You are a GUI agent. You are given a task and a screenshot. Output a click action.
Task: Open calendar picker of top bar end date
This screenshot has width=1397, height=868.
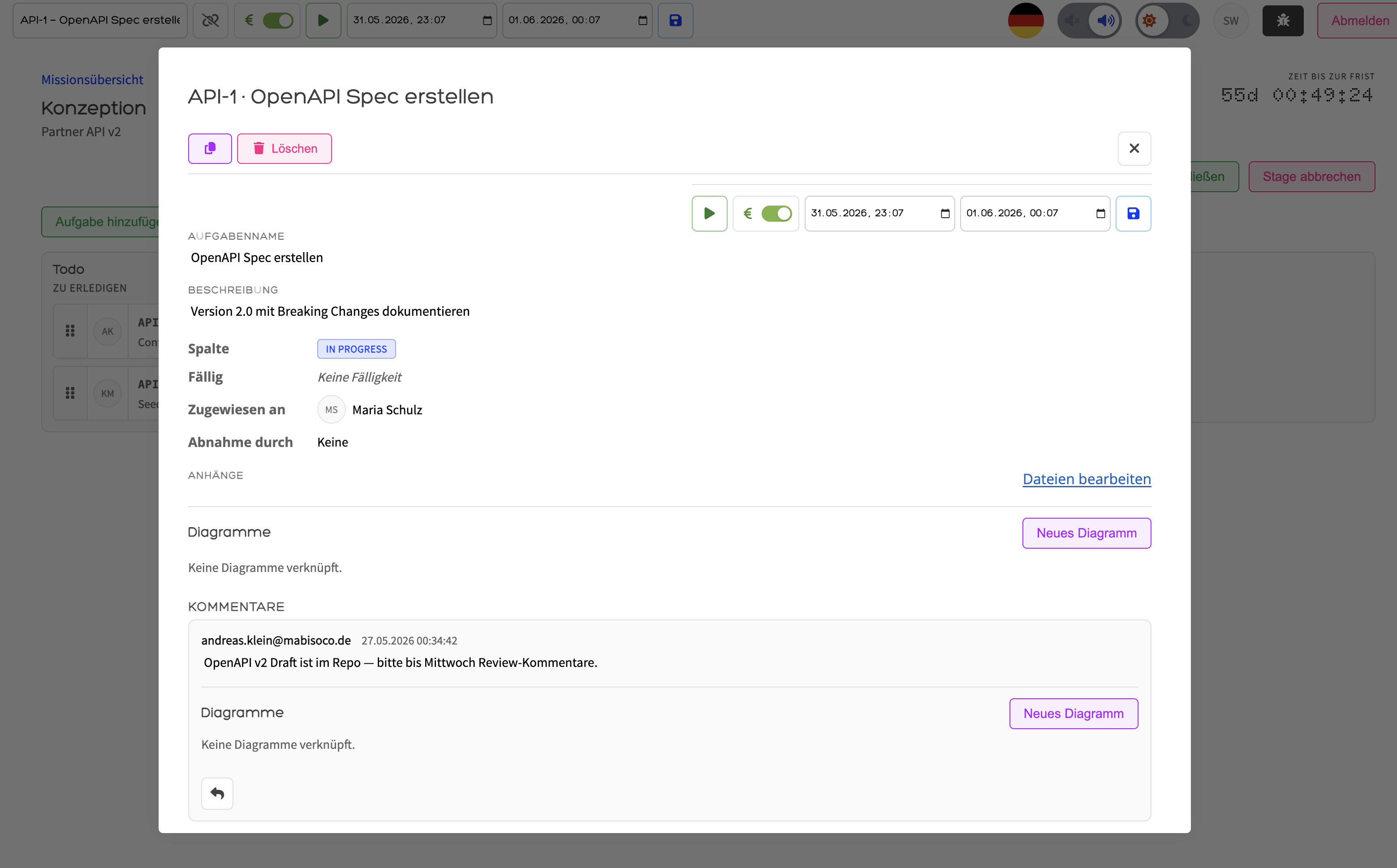(642, 21)
